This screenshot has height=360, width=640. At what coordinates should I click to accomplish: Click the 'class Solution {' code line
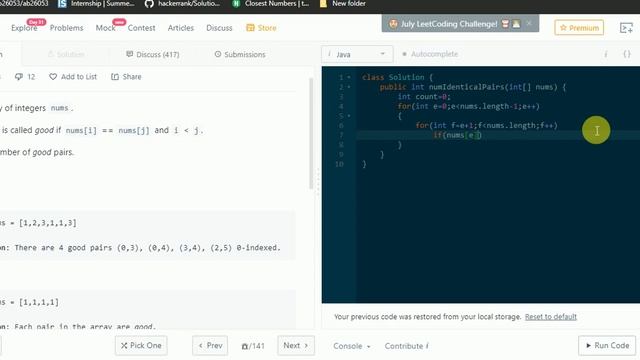tap(397, 77)
